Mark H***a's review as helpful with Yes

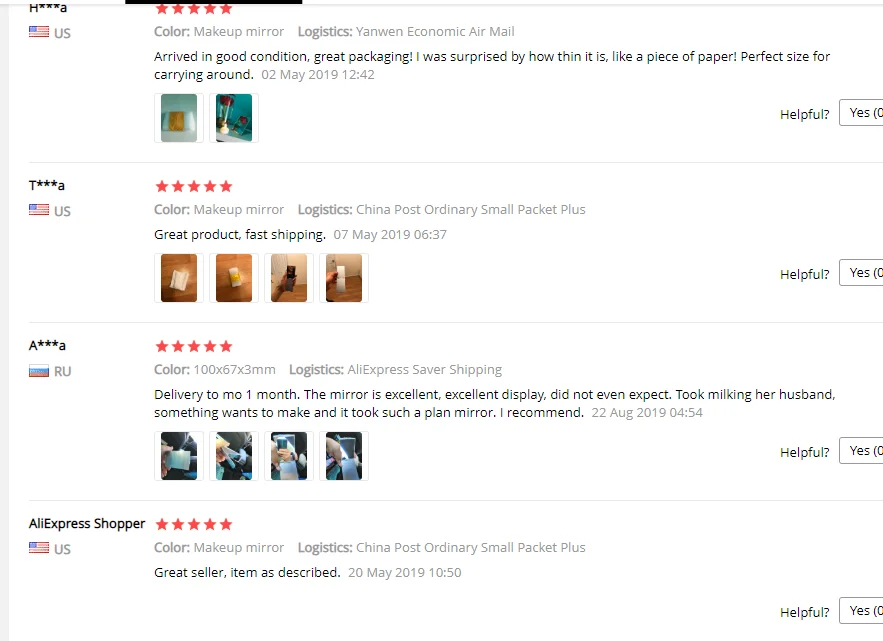coord(861,113)
